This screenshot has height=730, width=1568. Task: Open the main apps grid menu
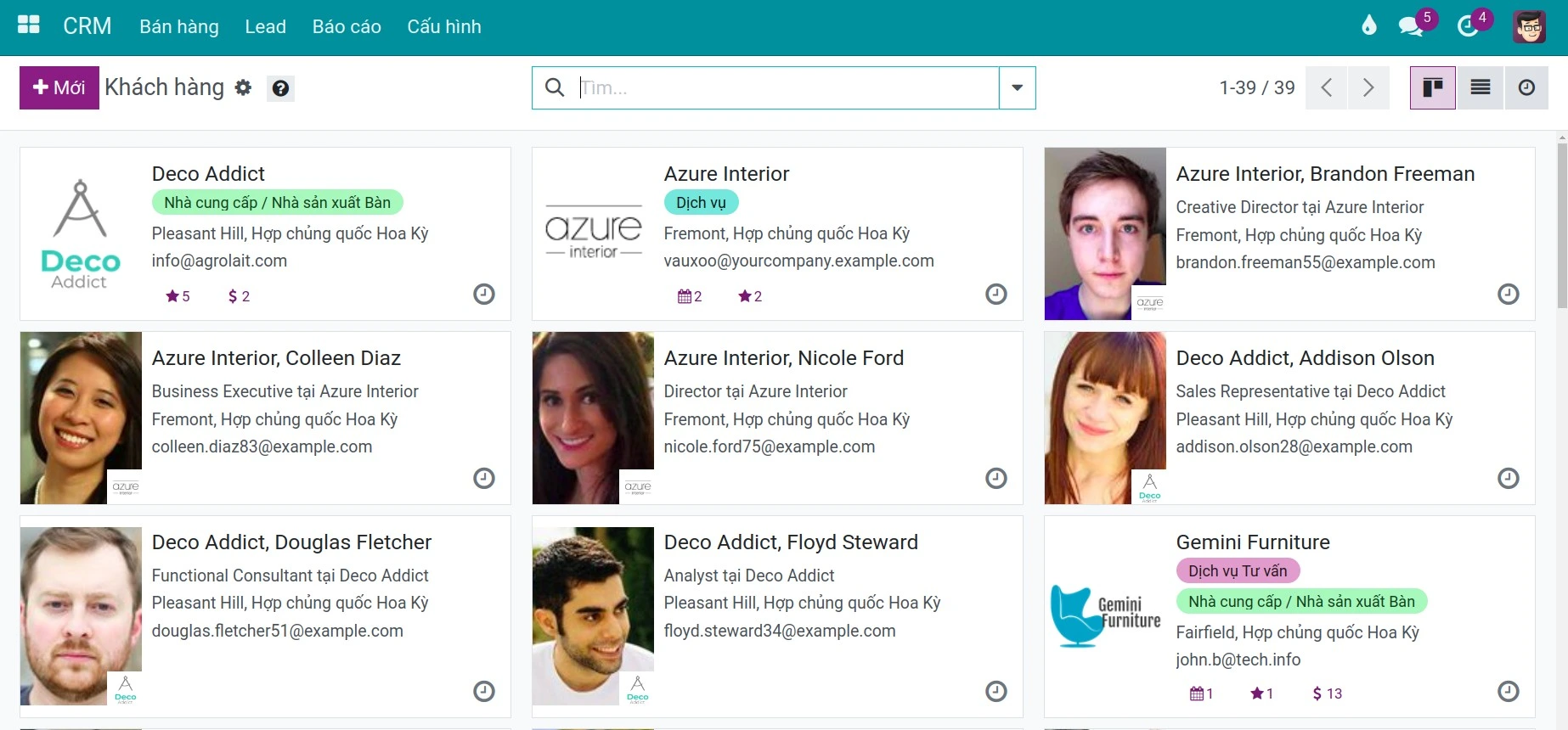[x=29, y=25]
